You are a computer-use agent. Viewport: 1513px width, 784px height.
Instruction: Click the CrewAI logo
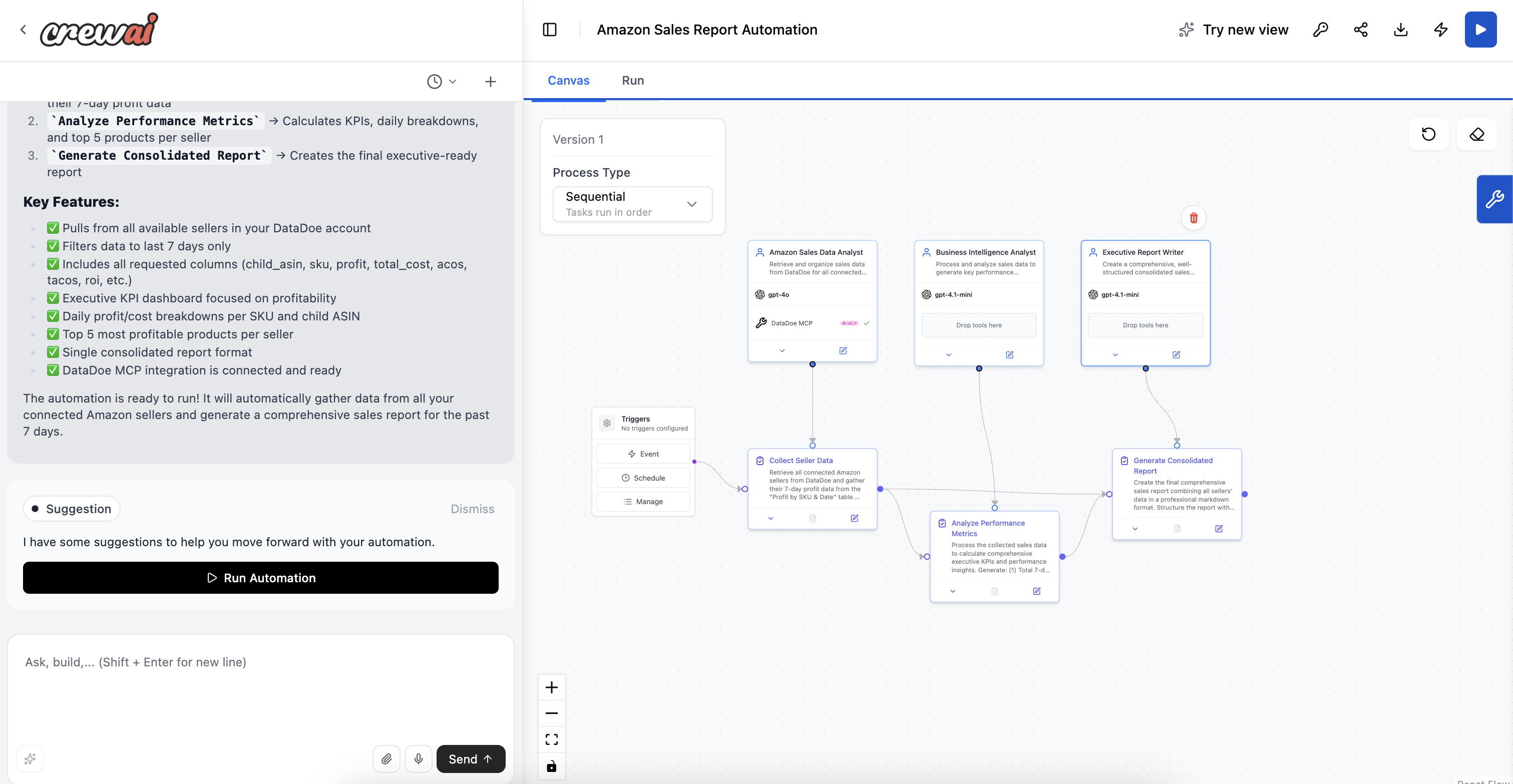(x=99, y=30)
